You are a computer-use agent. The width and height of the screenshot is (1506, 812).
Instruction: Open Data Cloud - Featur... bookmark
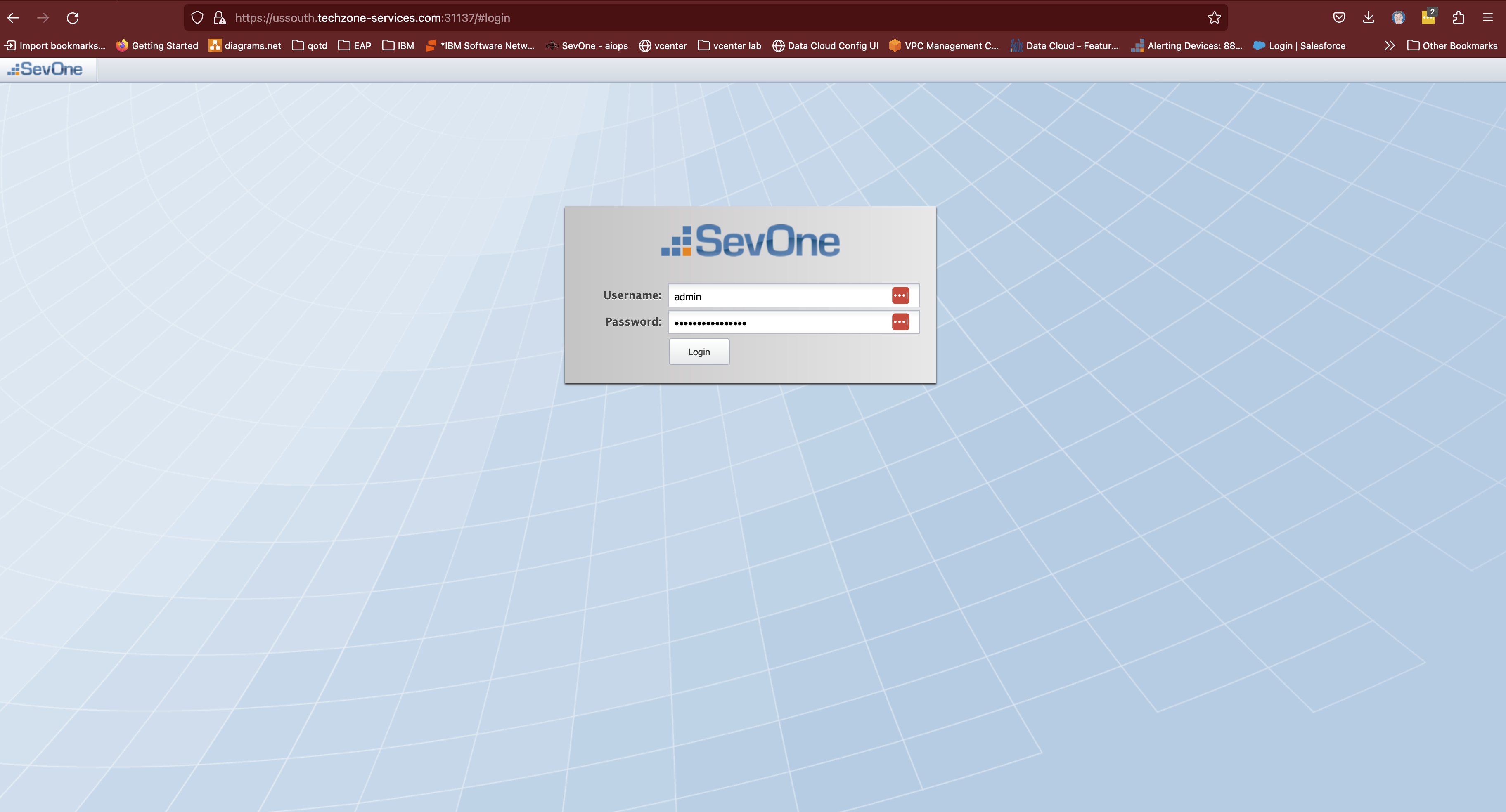coord(1065,45)
